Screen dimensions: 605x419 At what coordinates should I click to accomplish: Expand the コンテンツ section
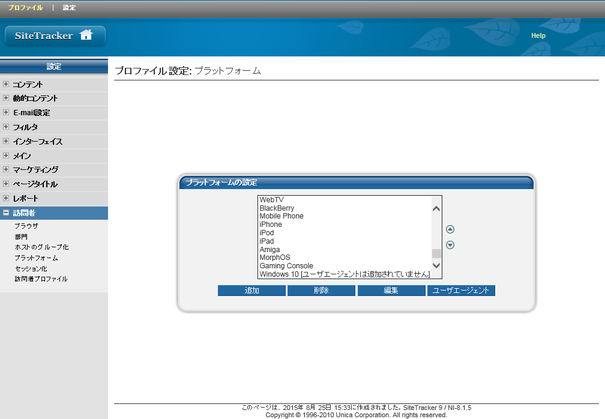pyautogui.click(x=6, y=85)
